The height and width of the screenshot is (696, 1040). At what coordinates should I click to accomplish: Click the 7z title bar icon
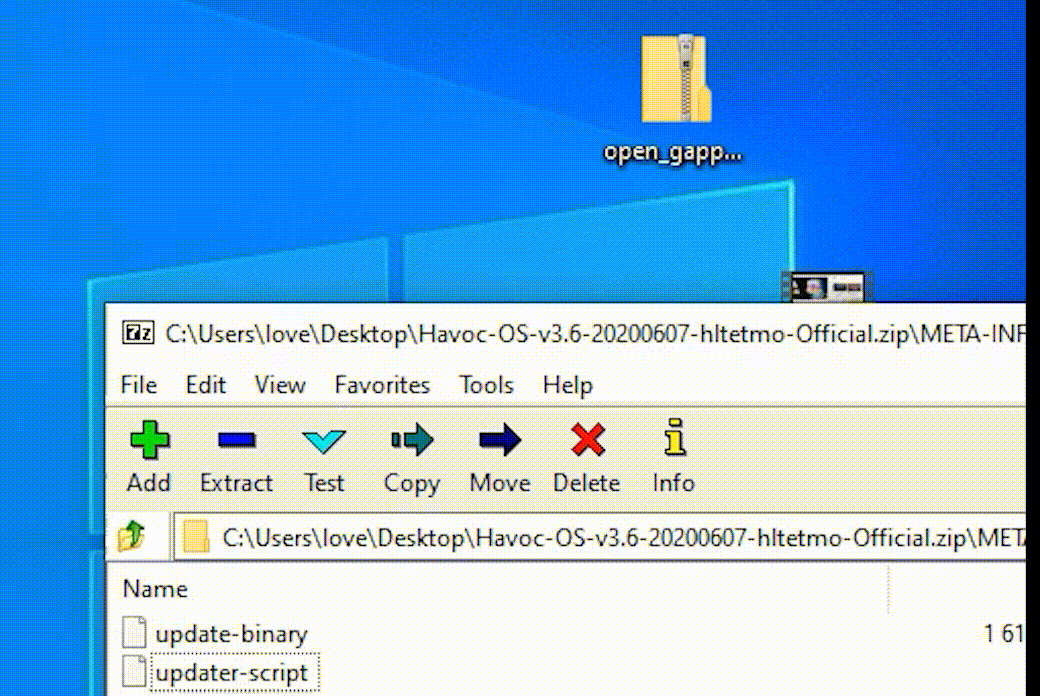click(x=137, y=333)
